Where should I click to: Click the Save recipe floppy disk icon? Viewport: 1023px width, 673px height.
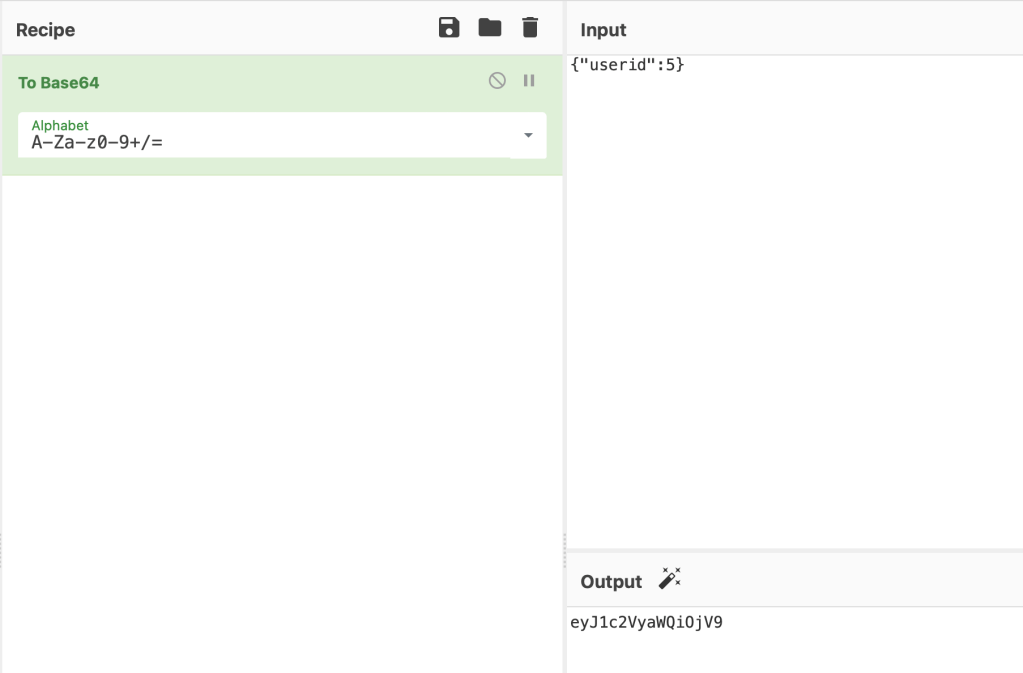tap(449, 28)
